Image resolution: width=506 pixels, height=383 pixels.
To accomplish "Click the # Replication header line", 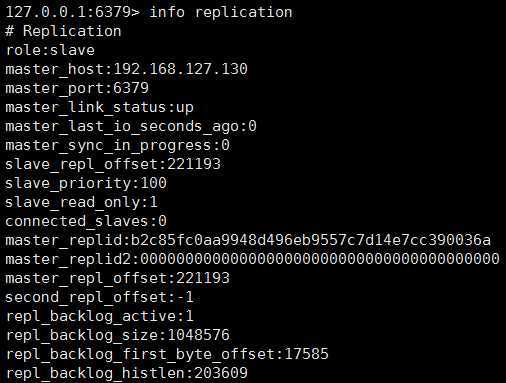I will point(63,32).
